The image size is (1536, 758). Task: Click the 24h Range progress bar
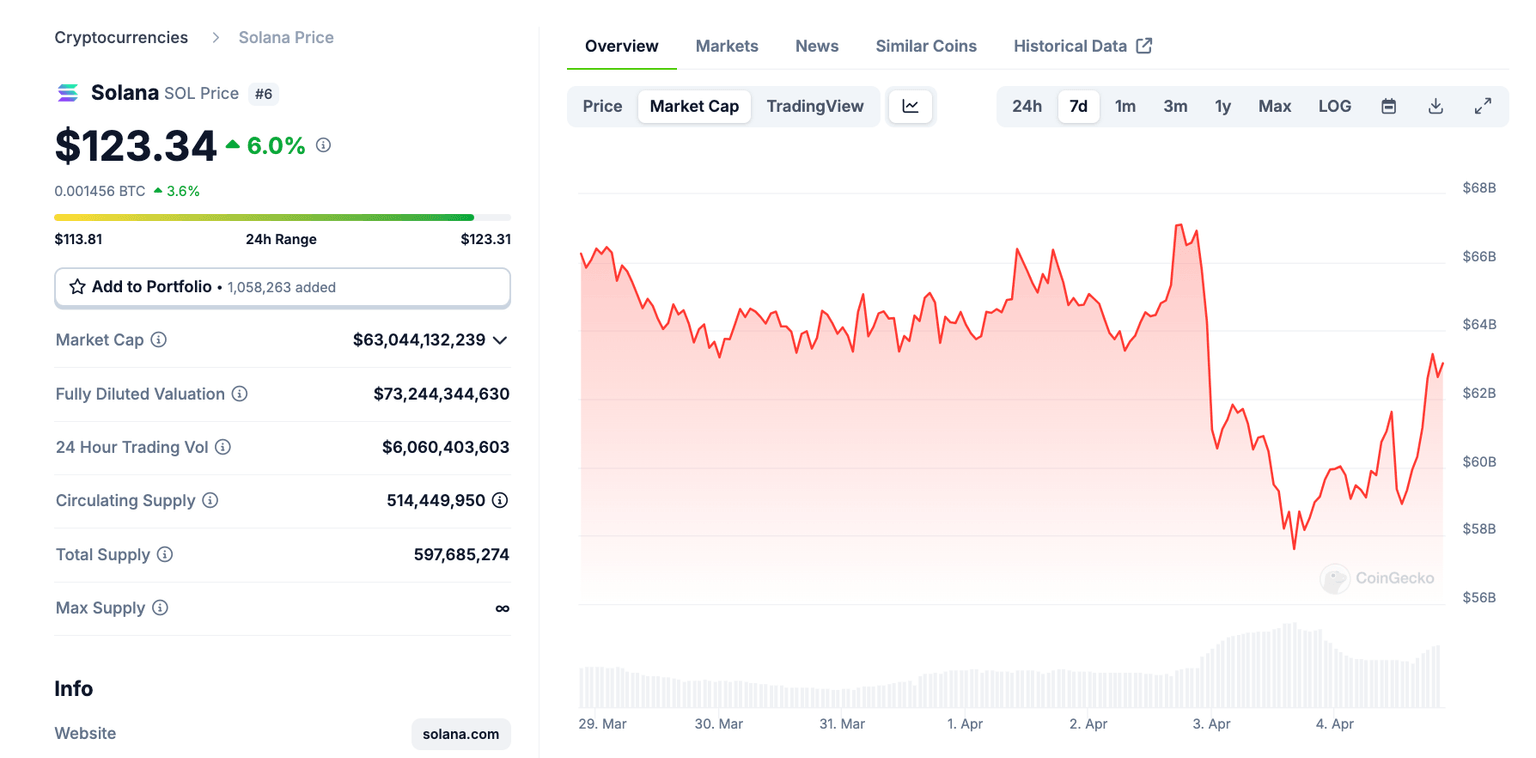tap(282, 217)
